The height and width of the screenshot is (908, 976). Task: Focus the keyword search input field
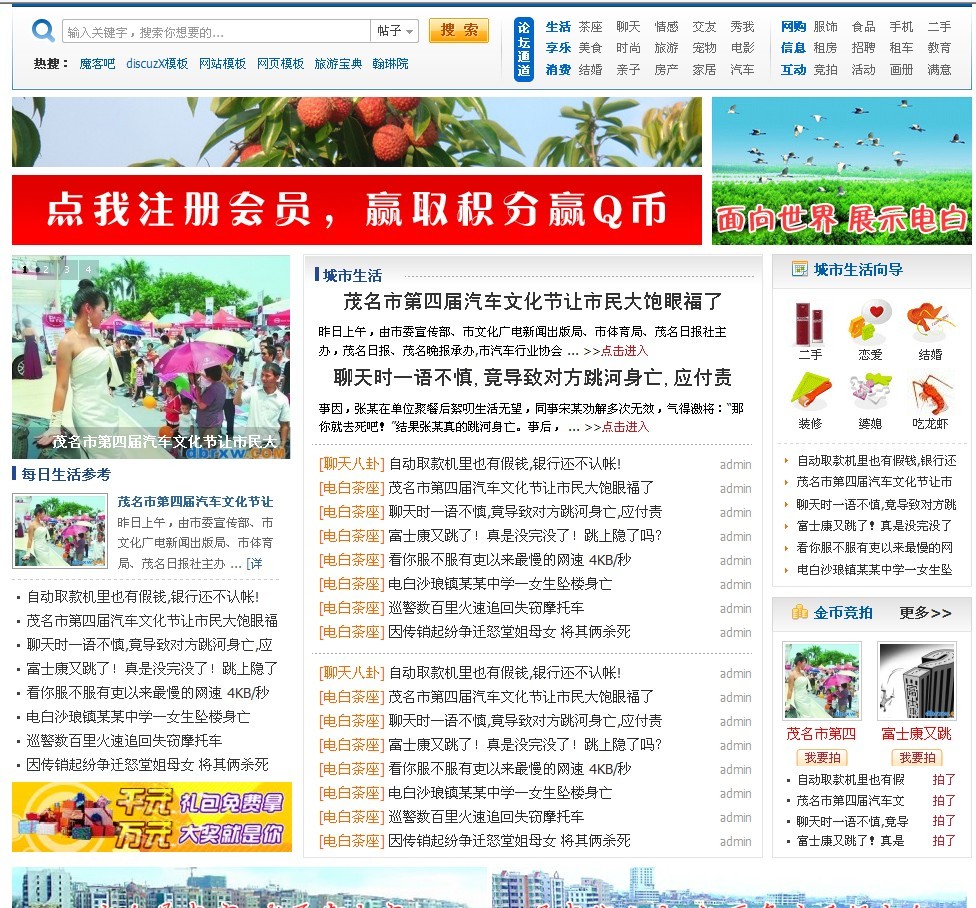click(x=217, y=31)
